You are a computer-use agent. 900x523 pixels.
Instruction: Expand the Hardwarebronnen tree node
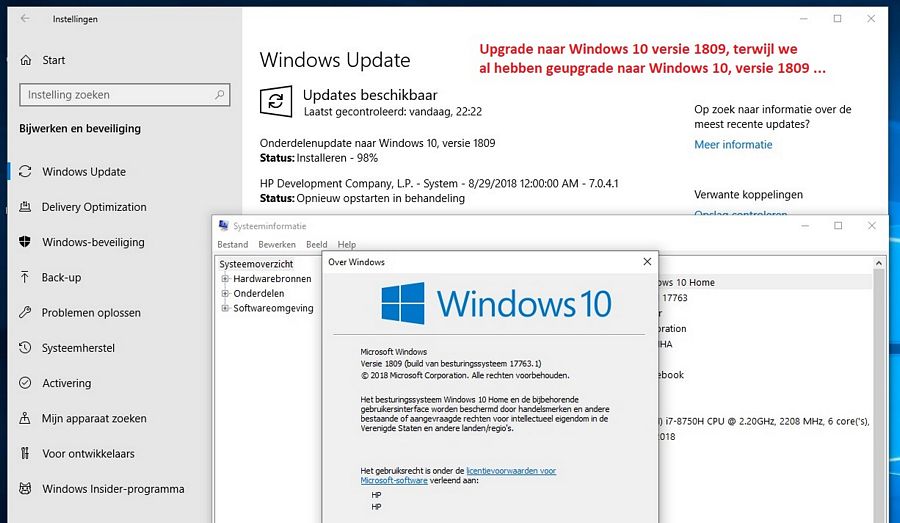tap(225, 278)
